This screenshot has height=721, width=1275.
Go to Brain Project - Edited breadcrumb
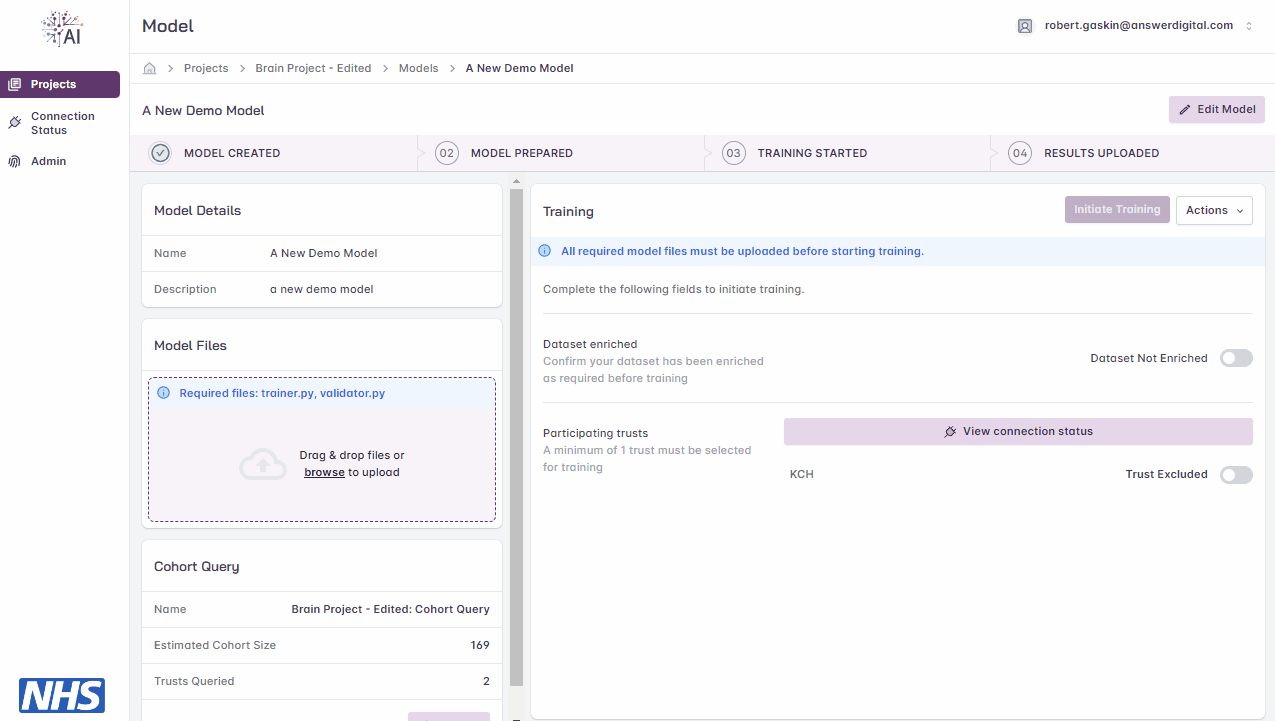313,68
